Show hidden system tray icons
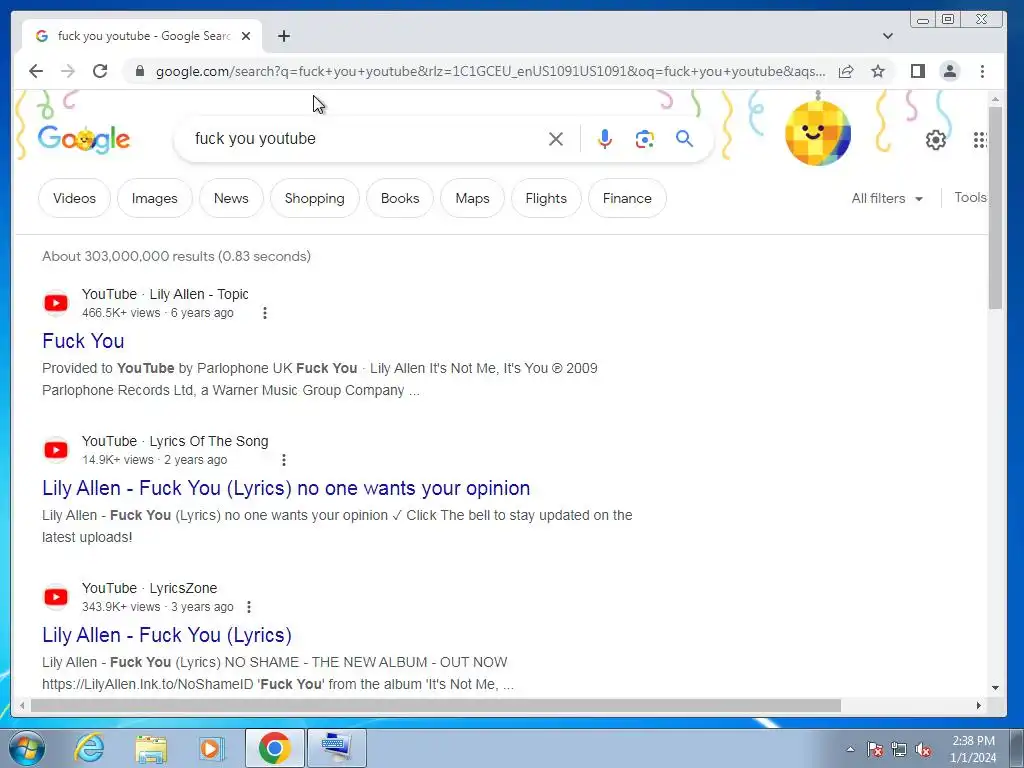 pyautogui.click(x=850, y=749)
